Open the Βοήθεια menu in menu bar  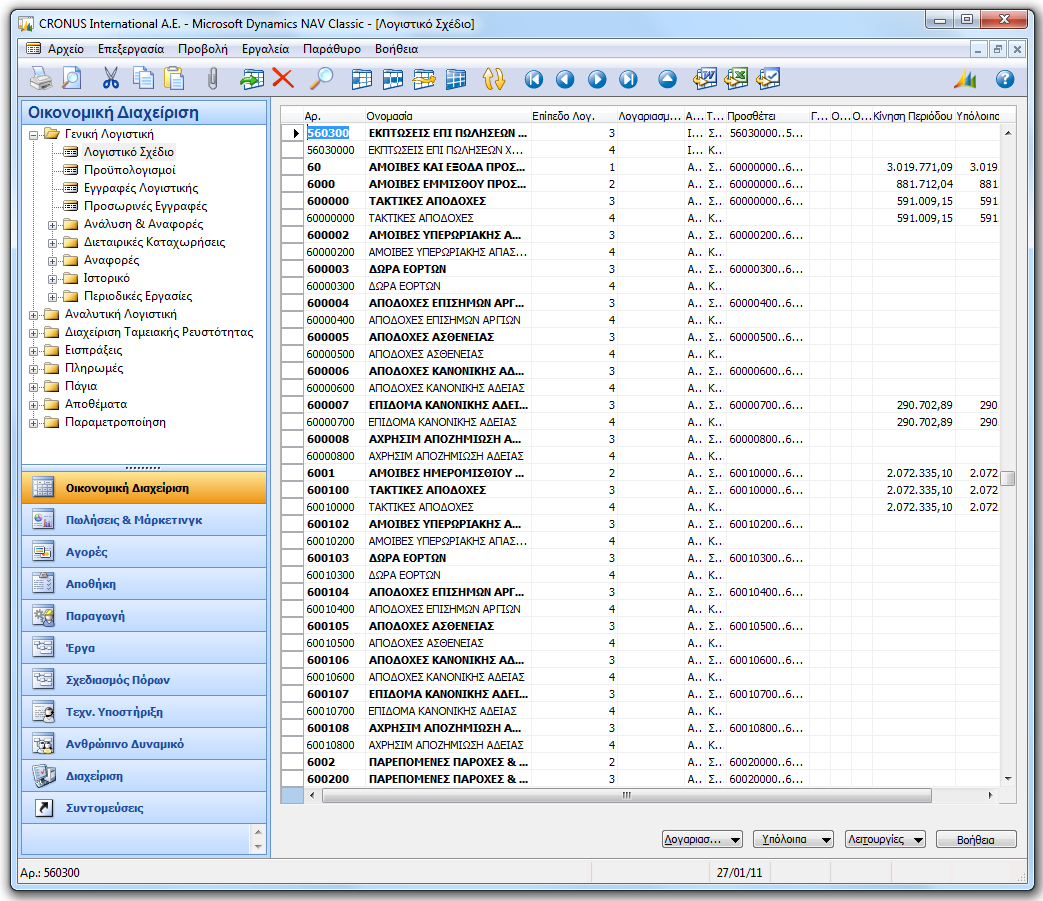click(396, 49)
